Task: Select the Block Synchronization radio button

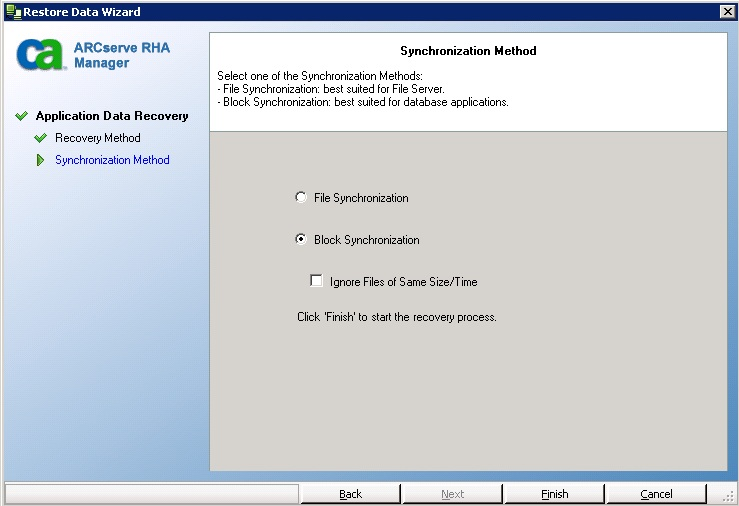Action: tap(301, 239)
